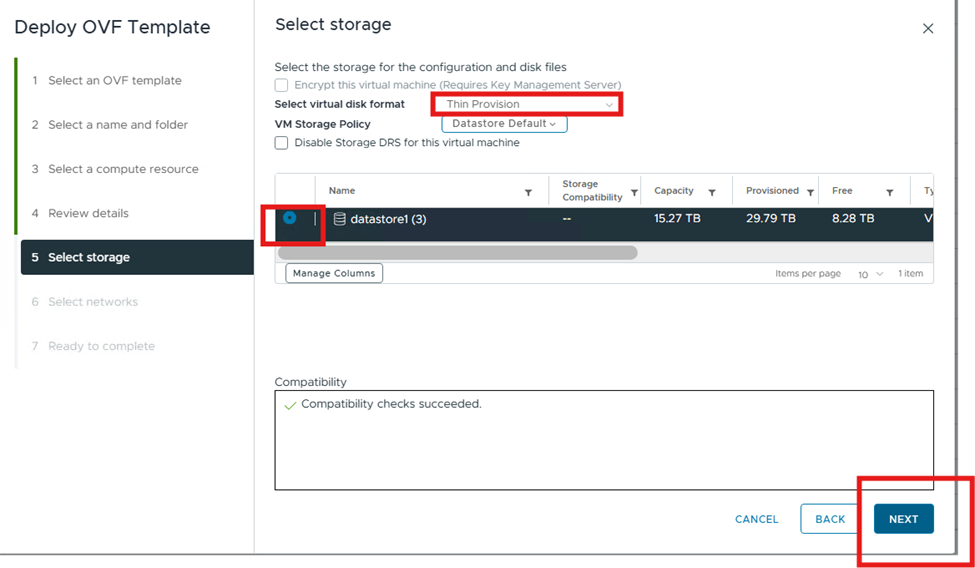The image size is (975, 568).
Task: Click the Name column filter icon
Action: tap(528, 192)
